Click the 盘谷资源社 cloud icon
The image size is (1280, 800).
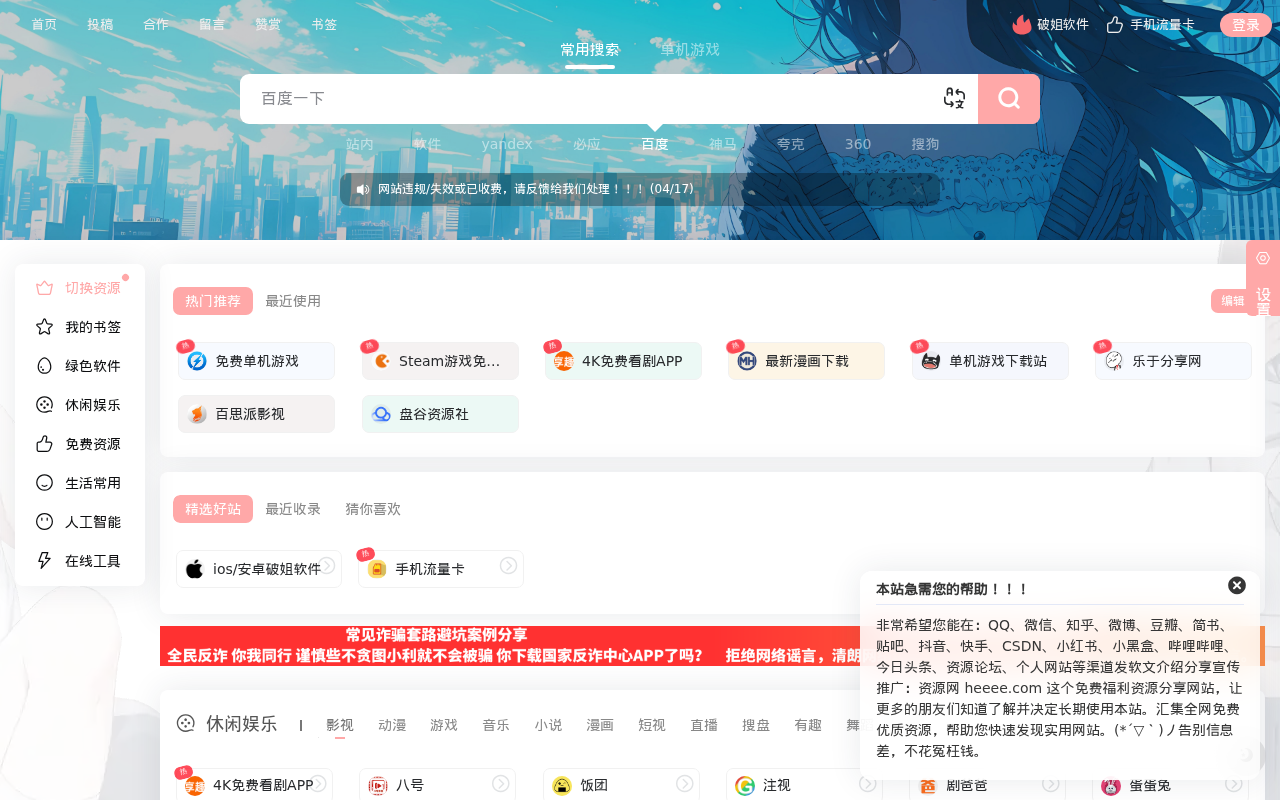381,414
